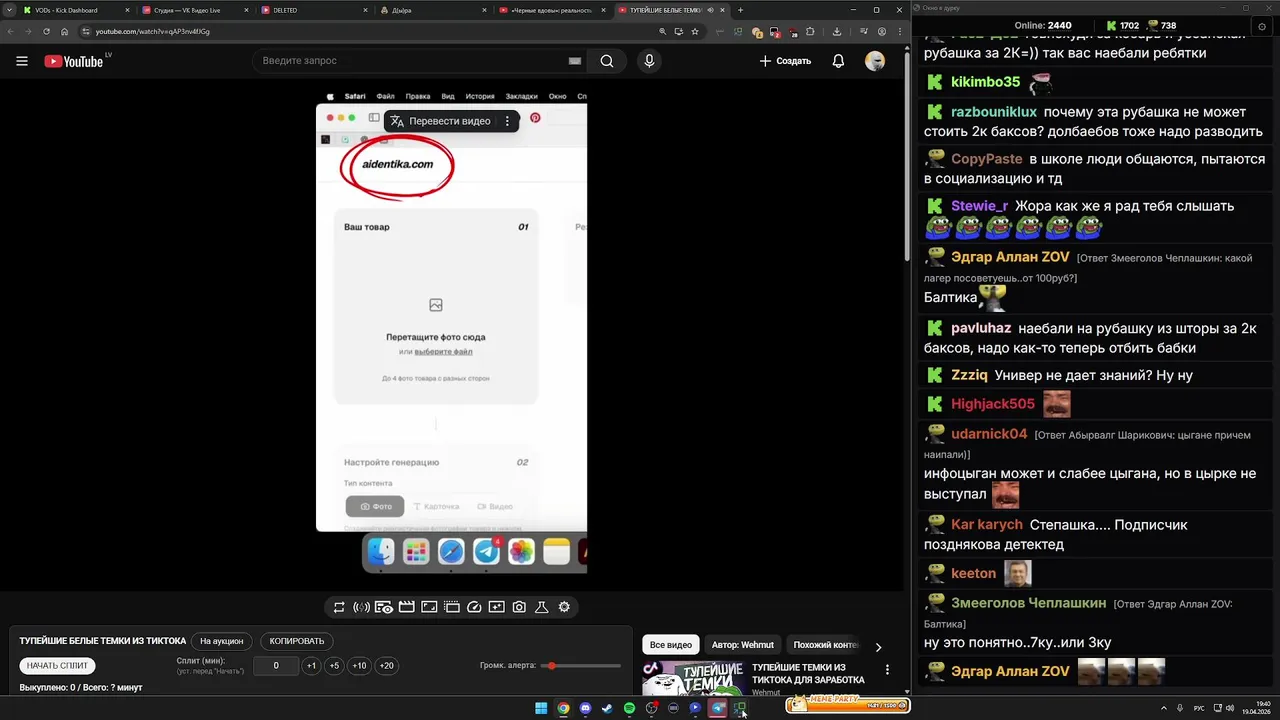Screen dimensions: 1280x720
Task: Open Chrome downloads icon
Action: pyautogui.click(x=837, y=31)
